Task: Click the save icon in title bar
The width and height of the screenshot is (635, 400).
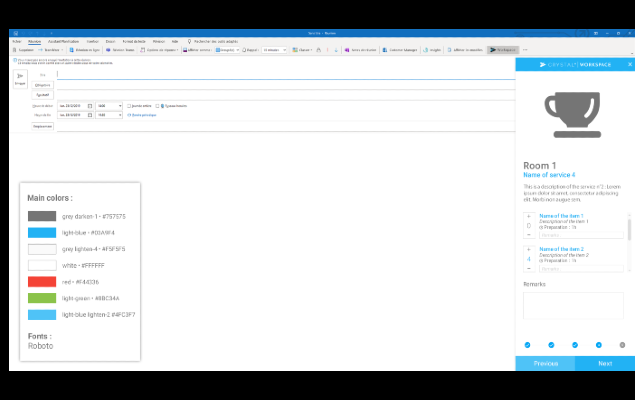Action: pos(16,33)
